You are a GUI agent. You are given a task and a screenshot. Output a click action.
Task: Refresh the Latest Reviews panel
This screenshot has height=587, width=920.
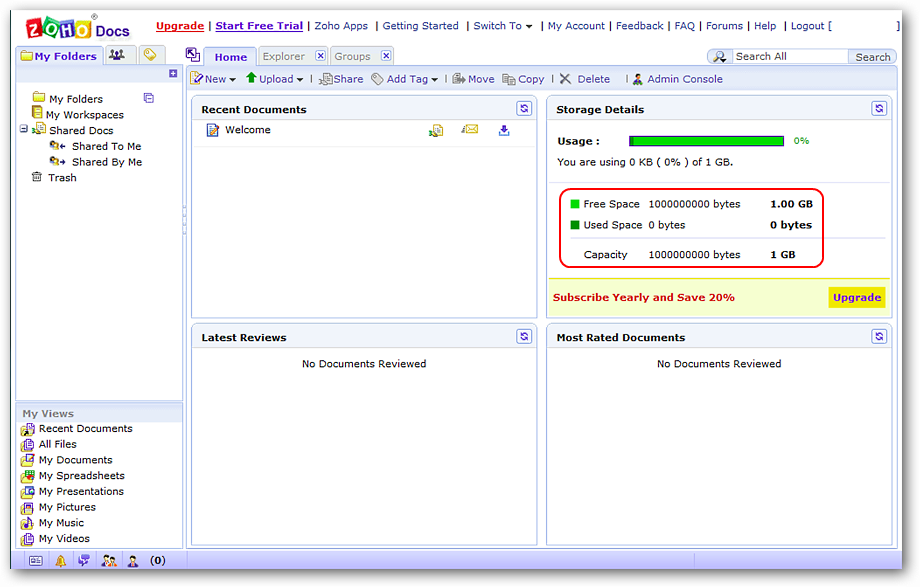click(524, 336)
